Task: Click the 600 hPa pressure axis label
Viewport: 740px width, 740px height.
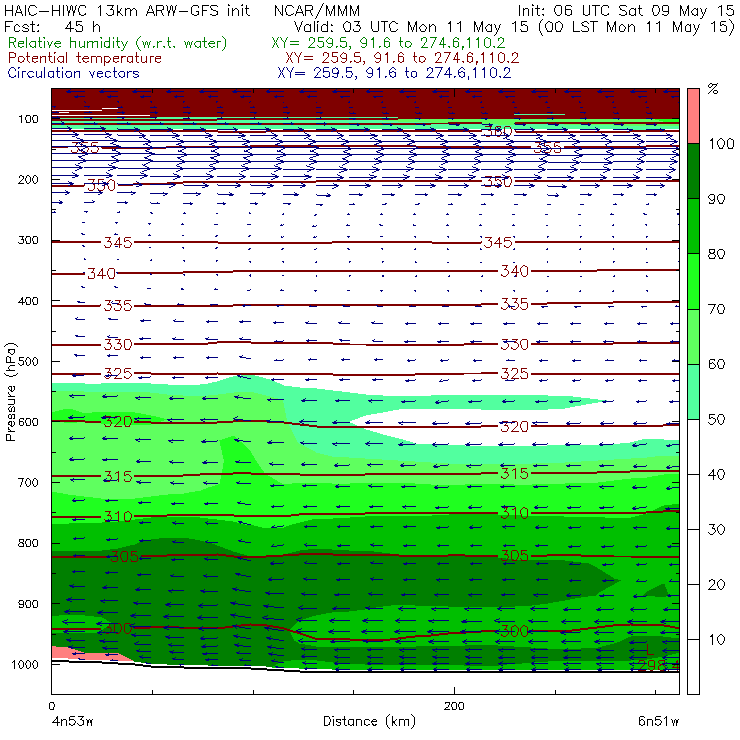Action: (28, 422)
